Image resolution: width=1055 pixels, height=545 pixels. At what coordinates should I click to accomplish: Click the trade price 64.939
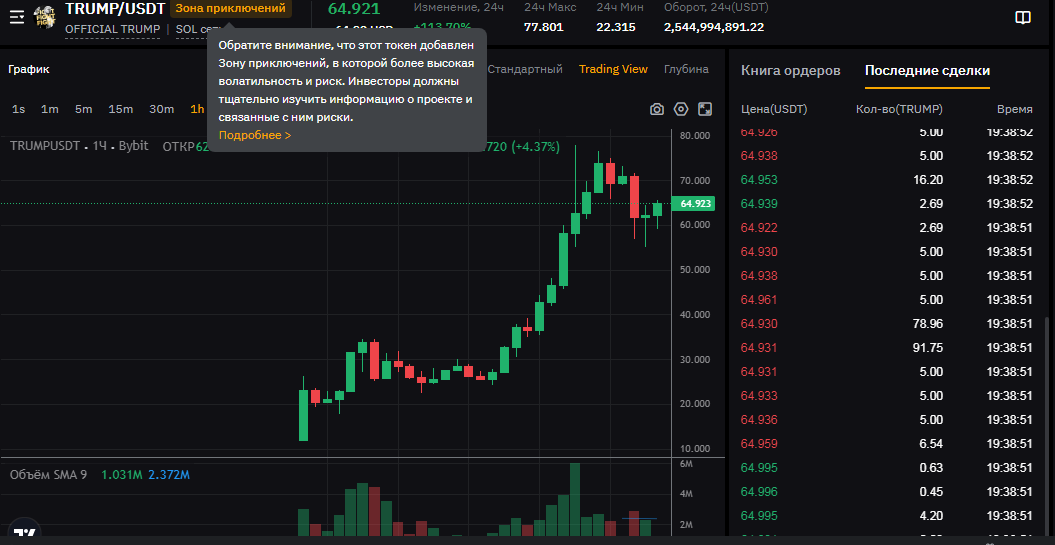coord(759,204)
